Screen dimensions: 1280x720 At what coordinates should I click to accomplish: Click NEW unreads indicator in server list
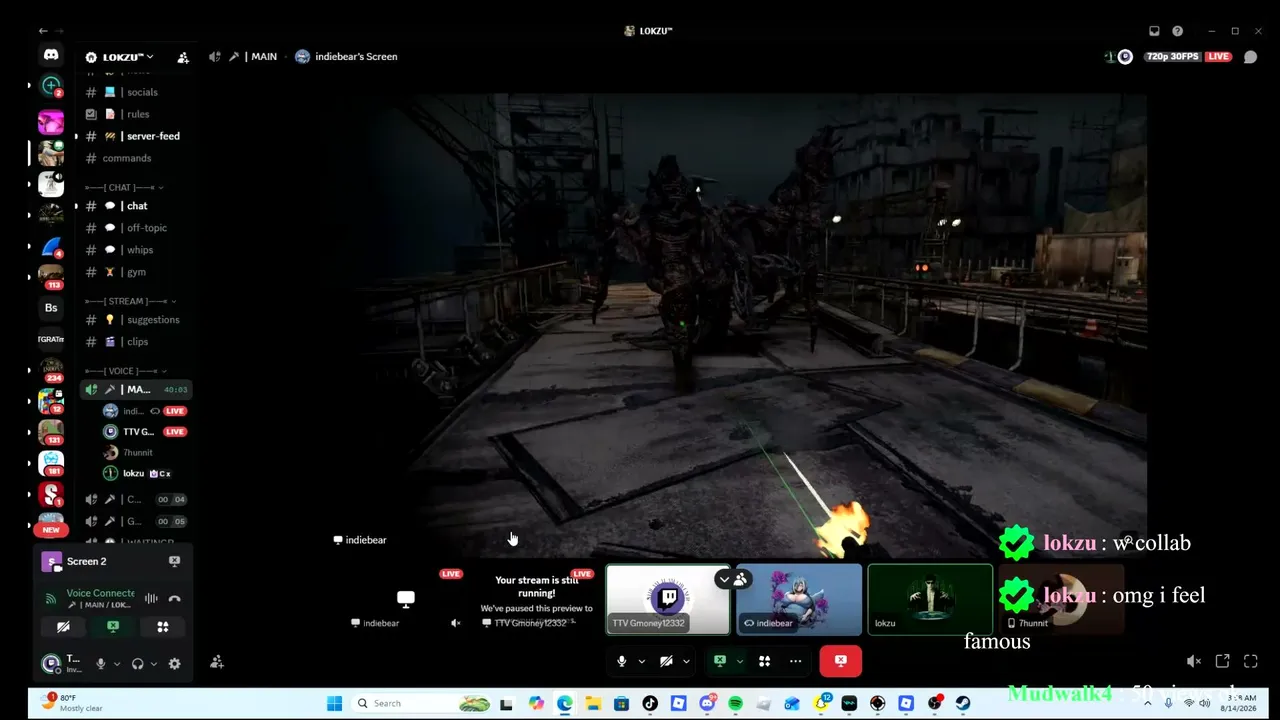tap(51, 529)
